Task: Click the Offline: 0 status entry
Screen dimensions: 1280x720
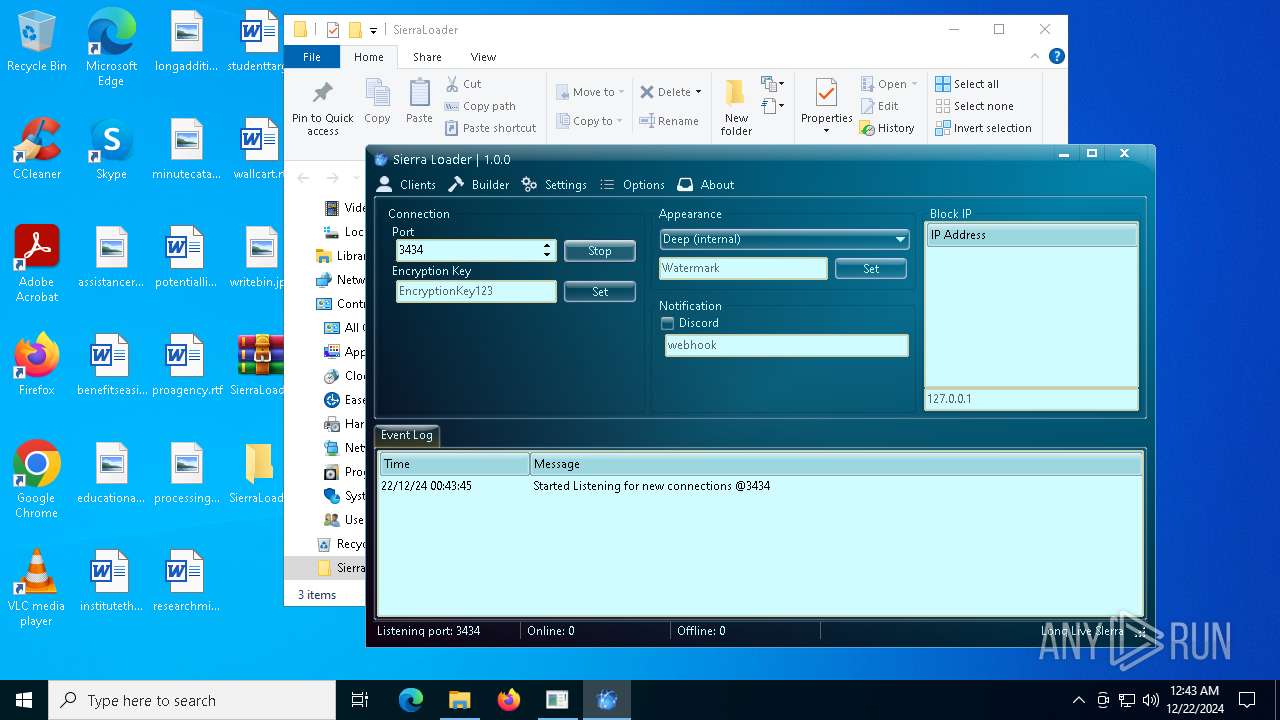Action: pyautogui.click(x=701, y=631)
